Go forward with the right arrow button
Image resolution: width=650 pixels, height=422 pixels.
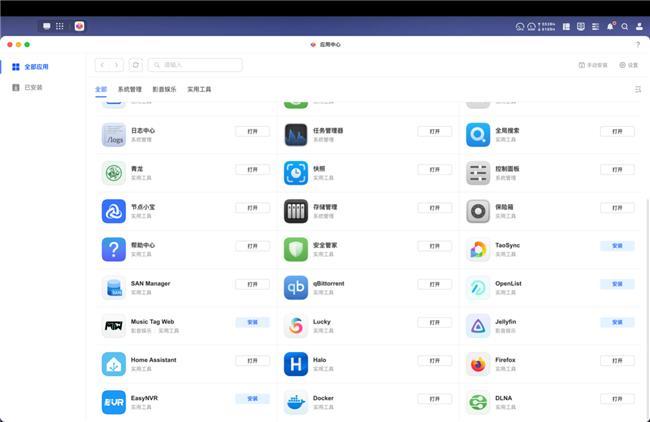(x=116, y=65)
